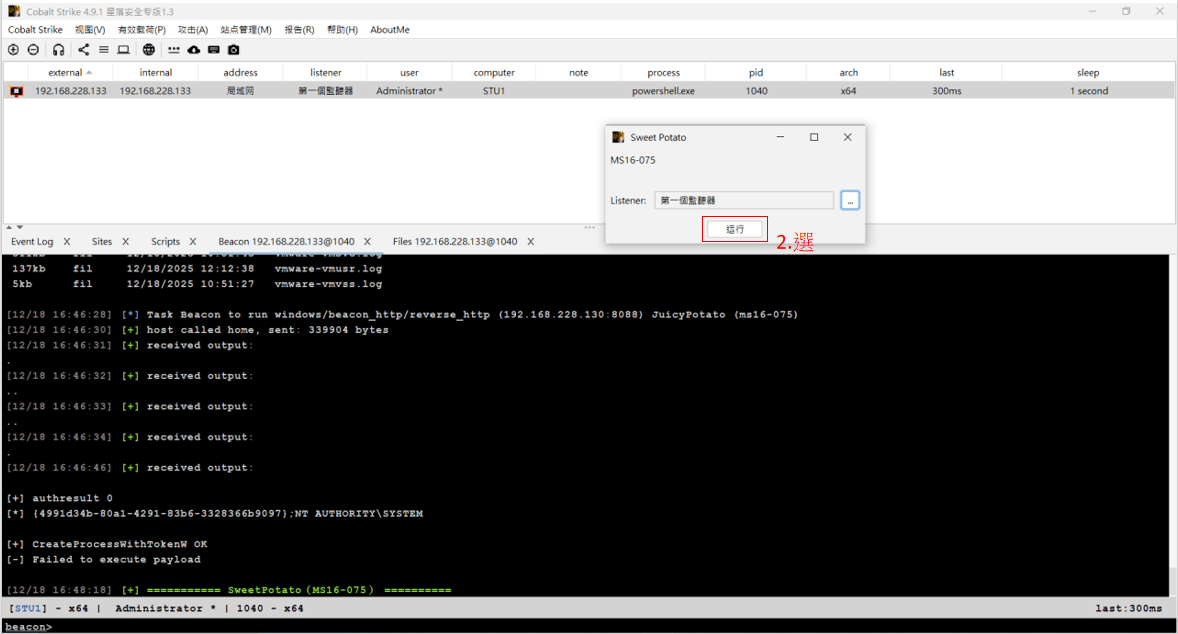The height and width of the screenshot is (634, 1178).
Task: Click the disconnect (minus) toolbar icon
Action: tap(33, 50)
